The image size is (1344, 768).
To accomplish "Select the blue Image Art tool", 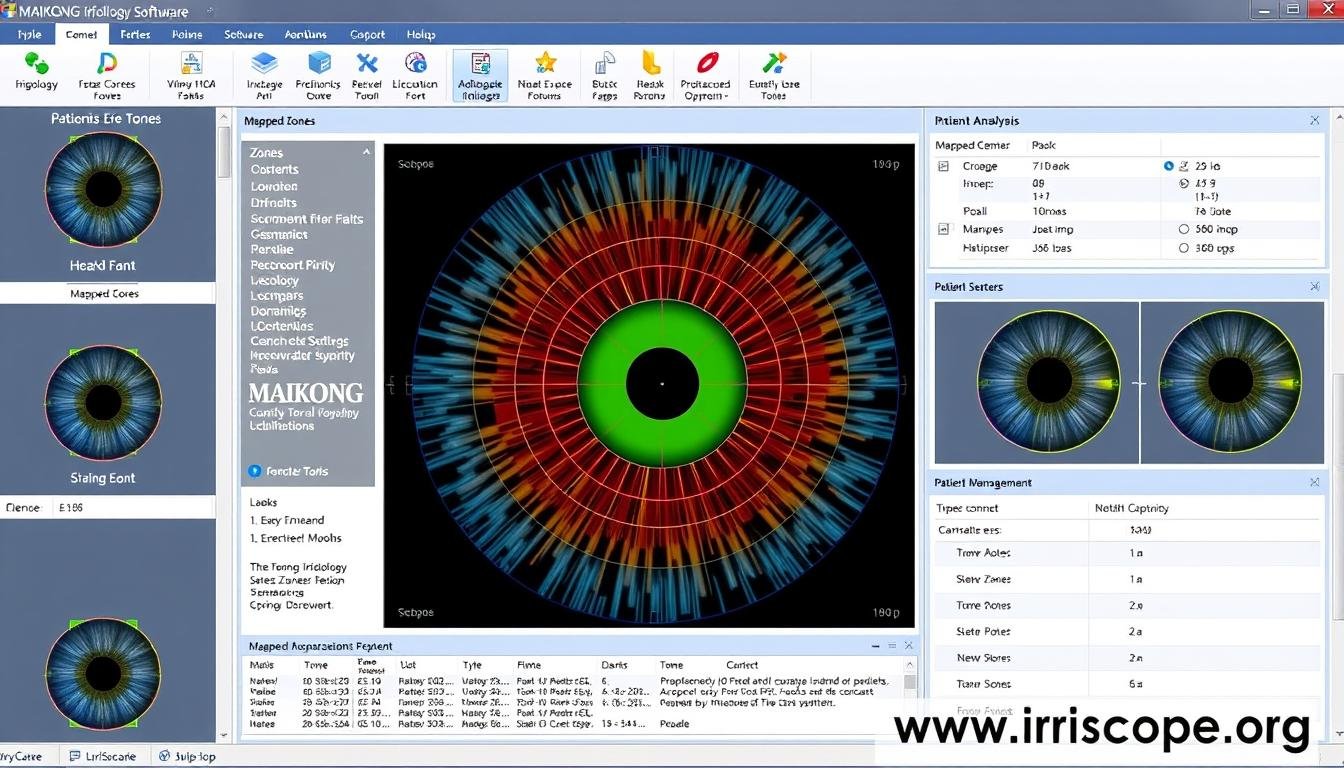I will 263,70.
